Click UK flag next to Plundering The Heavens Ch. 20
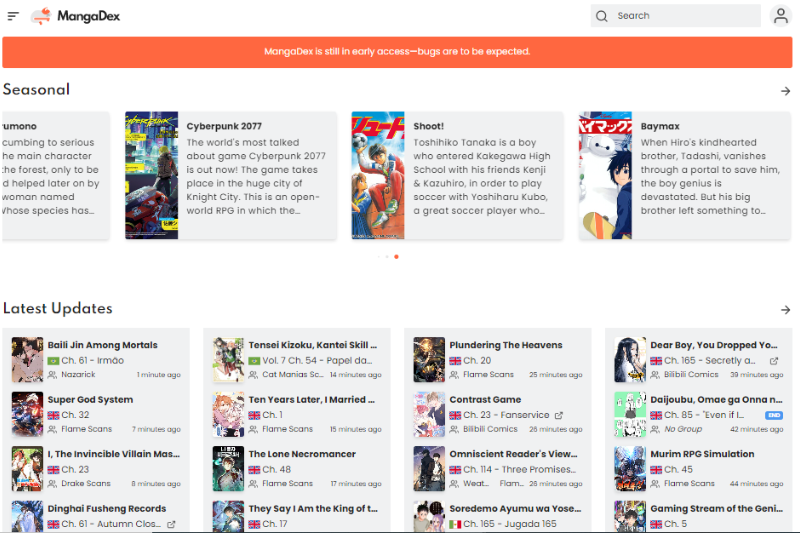The width and height of the screenshot is (800, 533). (455, 361)
